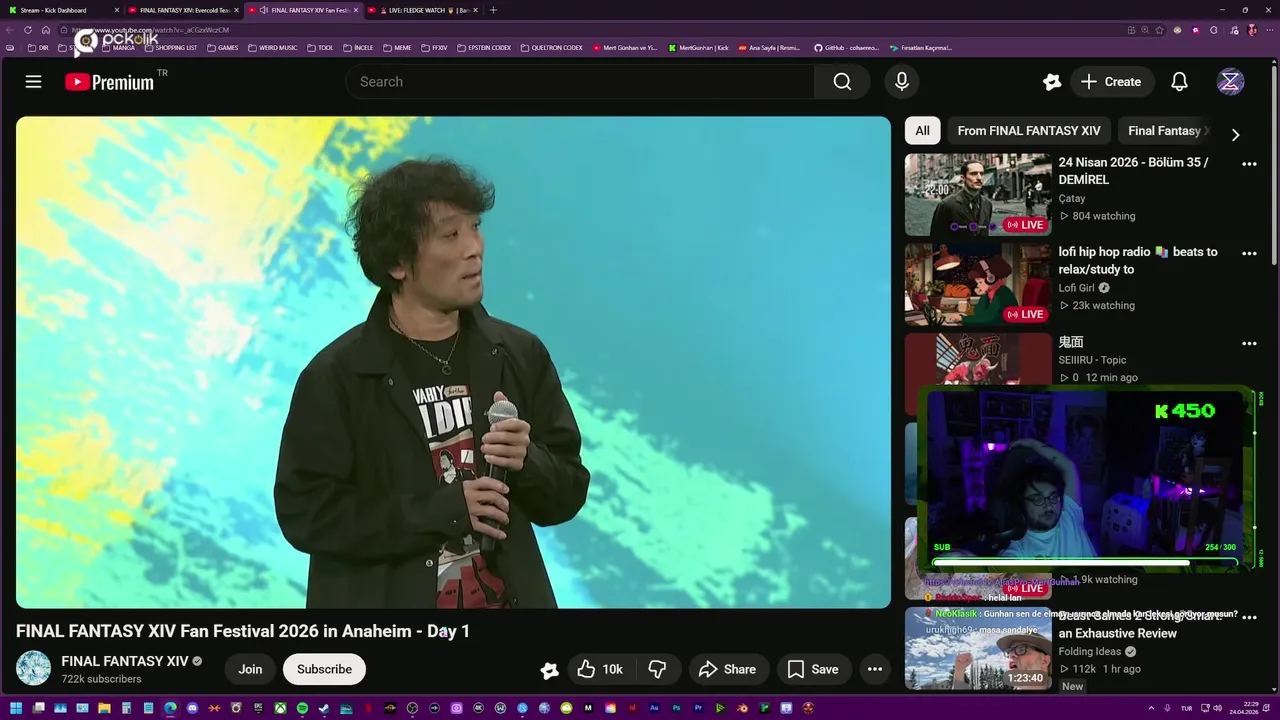The image size is (1280, 720).
Task: Open Premiere Pro from the taskbar
Action: pos(699,709)
